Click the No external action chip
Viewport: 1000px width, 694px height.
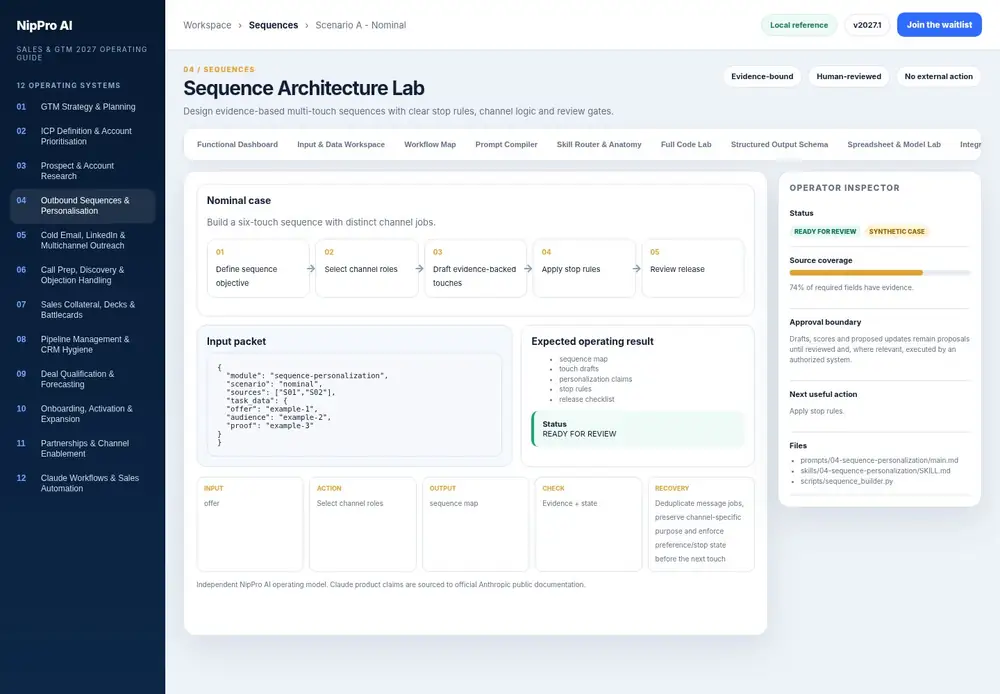coord(938,77)
